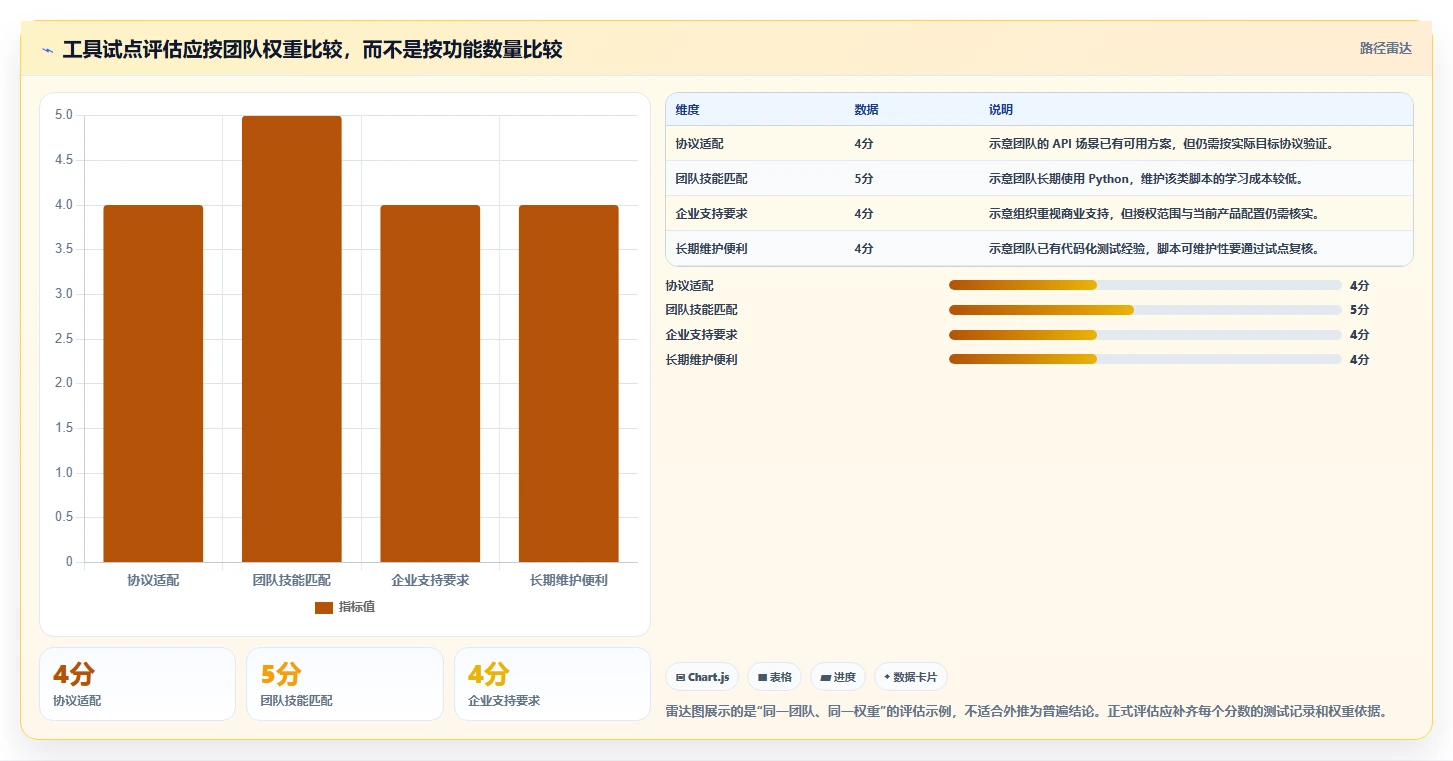Click the description mentioning Python in the table
The width and height of the screenshot is (1453, 761).
click(1146, 178)
